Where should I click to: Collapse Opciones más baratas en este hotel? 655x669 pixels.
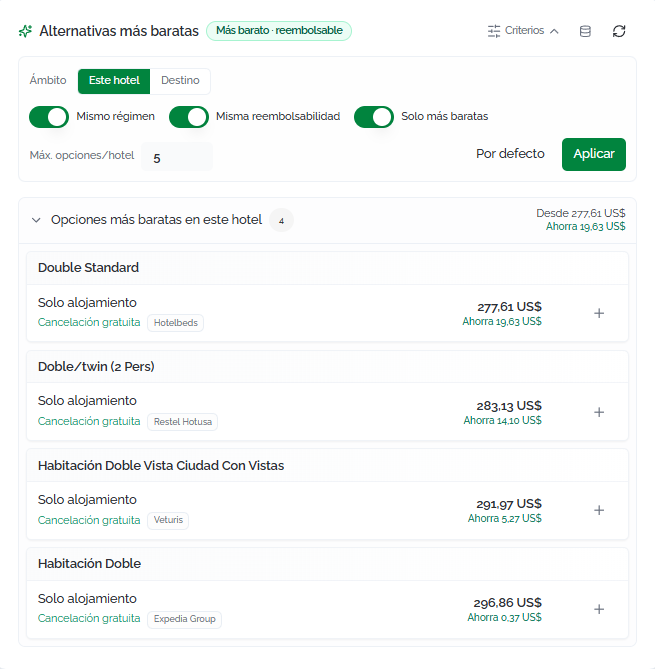click(36, 220)
